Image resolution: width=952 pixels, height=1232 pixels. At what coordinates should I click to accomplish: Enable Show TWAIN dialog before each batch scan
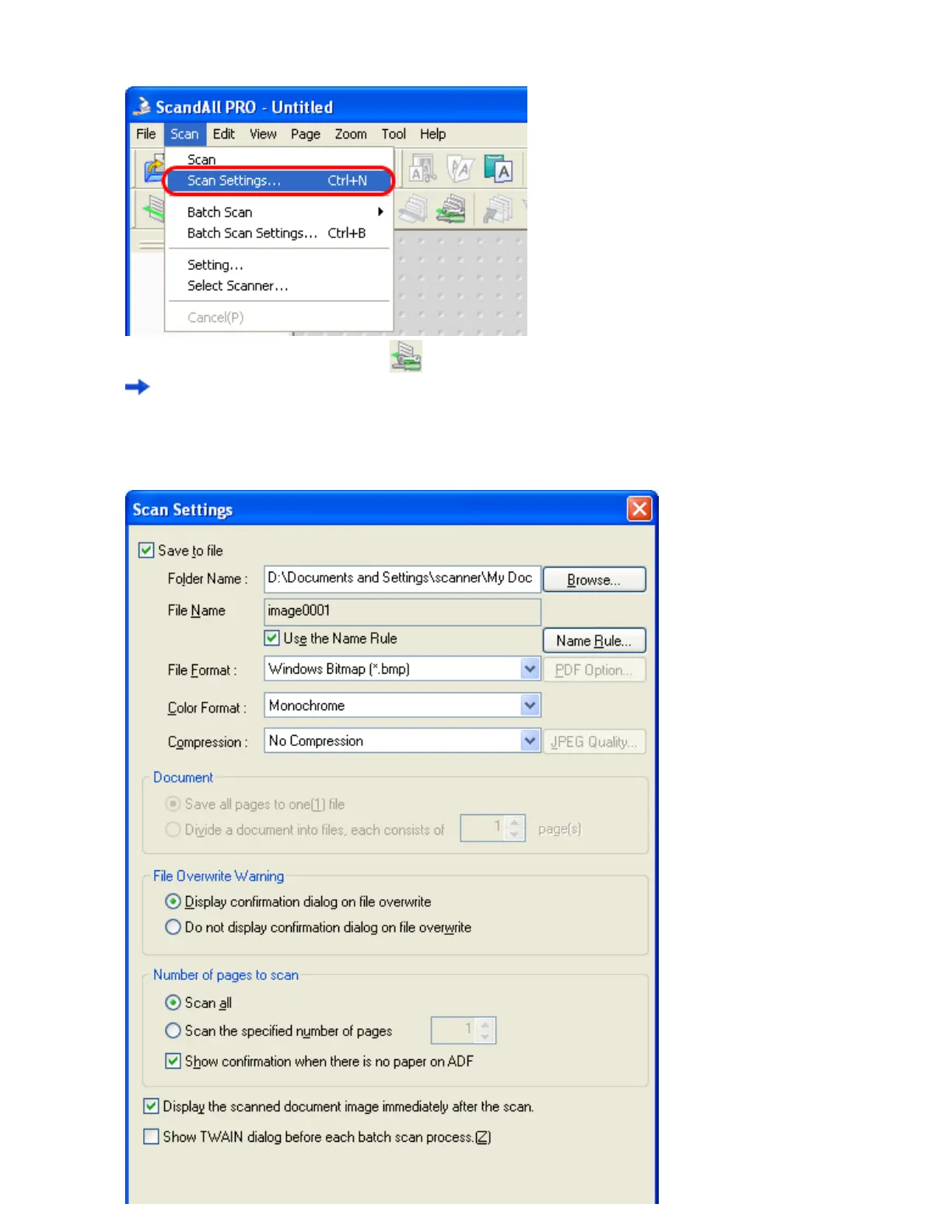tap(152, 1136)
